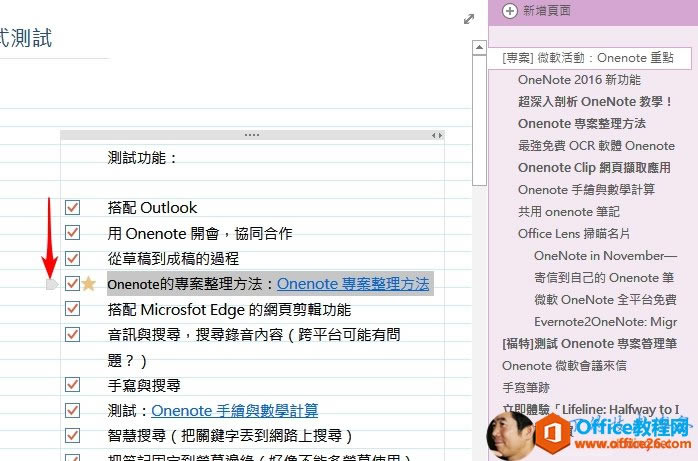This screenshot has width=698, height=461.
Task: Toggle the 手寫與搜尋 checkbox
Action: pyautogui.click(x=72, y=385)
